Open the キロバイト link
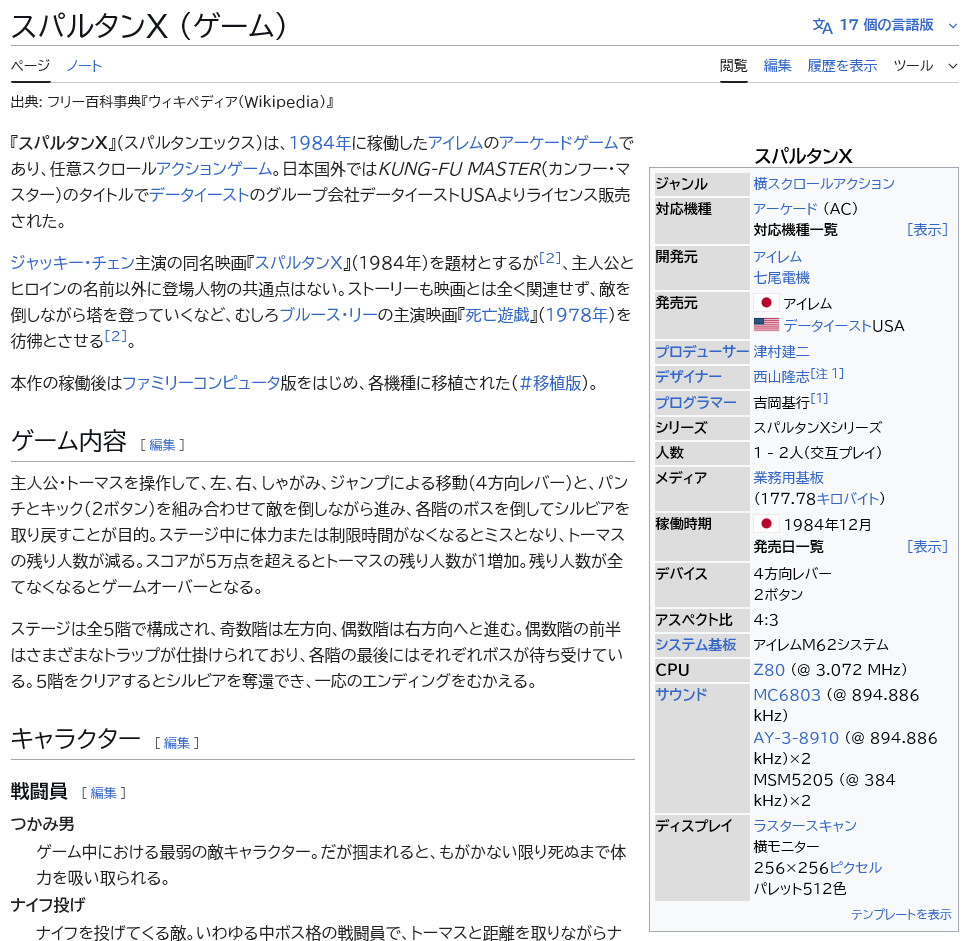The width and height of the screenshot is (970, 941). [848, 499]
